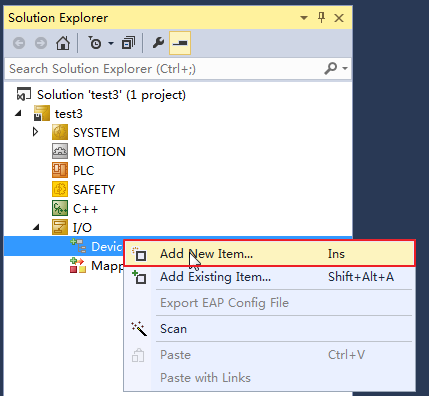Click the Collapse All toolbar icon
Image resolution: width=429 pixels, height=396 pixels.
128,43
